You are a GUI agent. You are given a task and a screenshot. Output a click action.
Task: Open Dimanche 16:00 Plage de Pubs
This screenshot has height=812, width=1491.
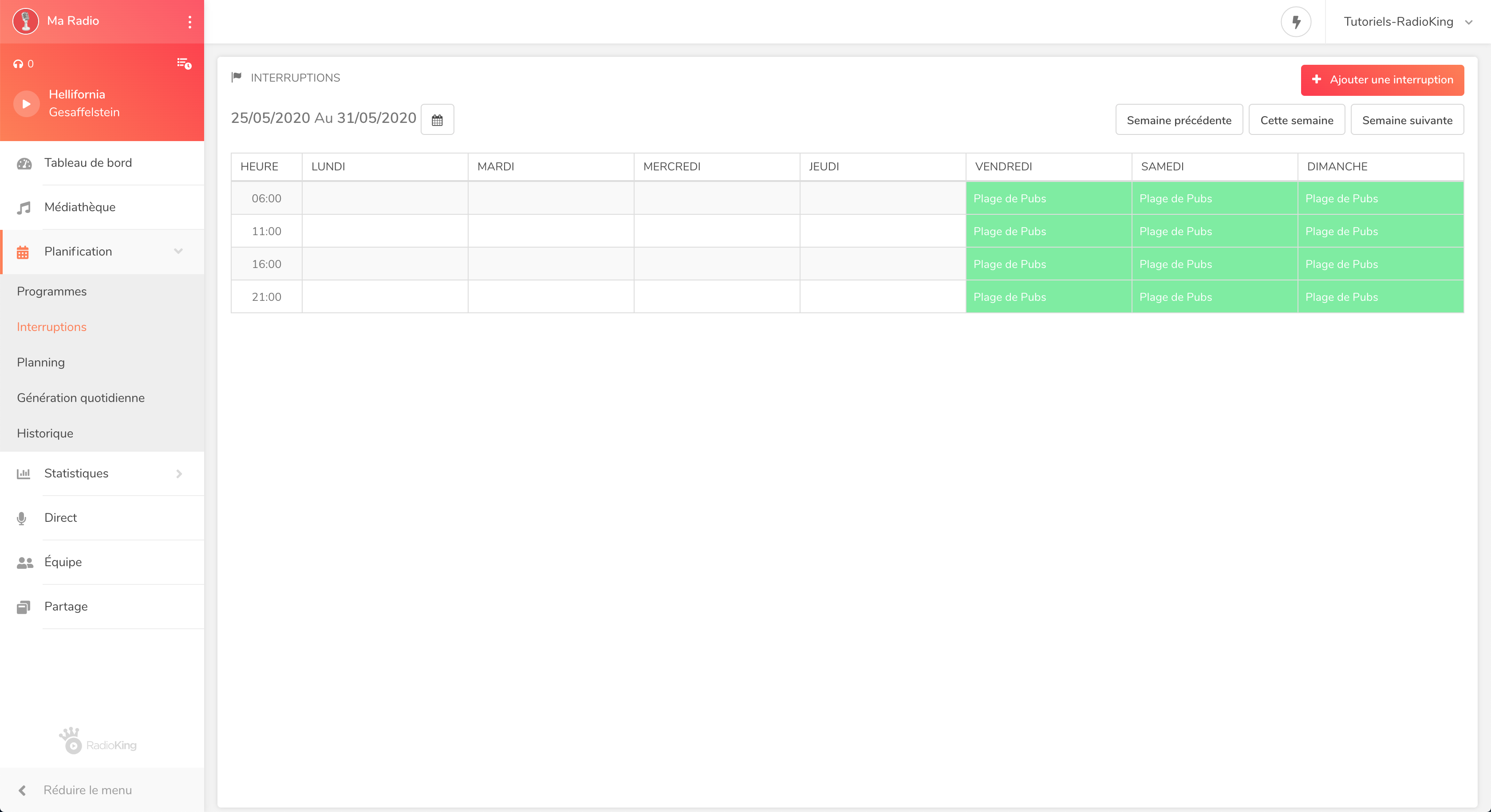[1381, 264]
